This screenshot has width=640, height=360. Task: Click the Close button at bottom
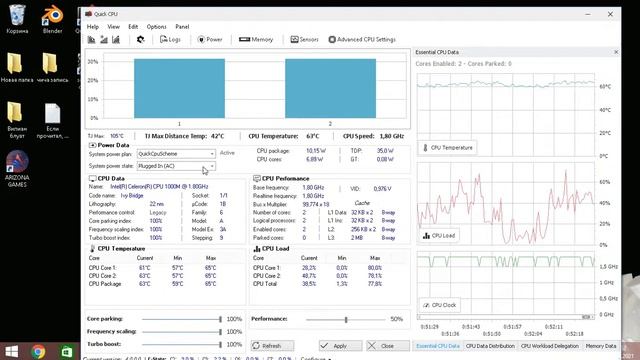[388, 346]
